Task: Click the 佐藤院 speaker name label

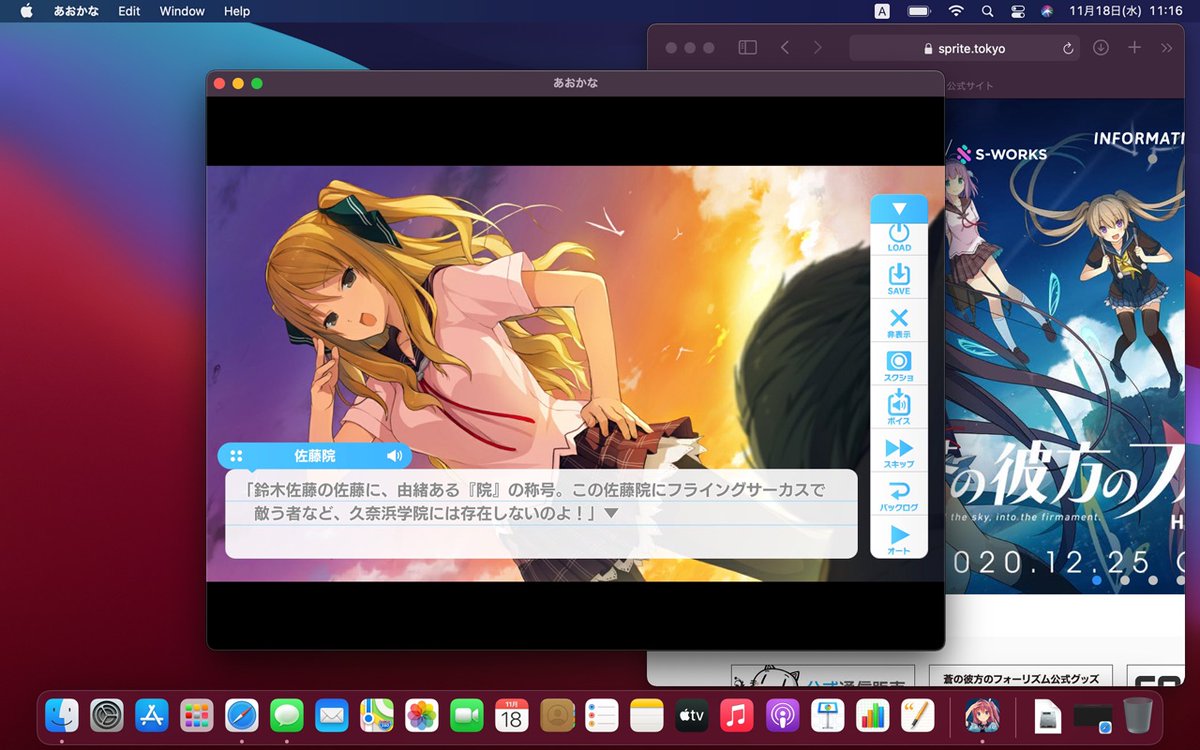Action: pyautogui.click(x=314, y=456)
